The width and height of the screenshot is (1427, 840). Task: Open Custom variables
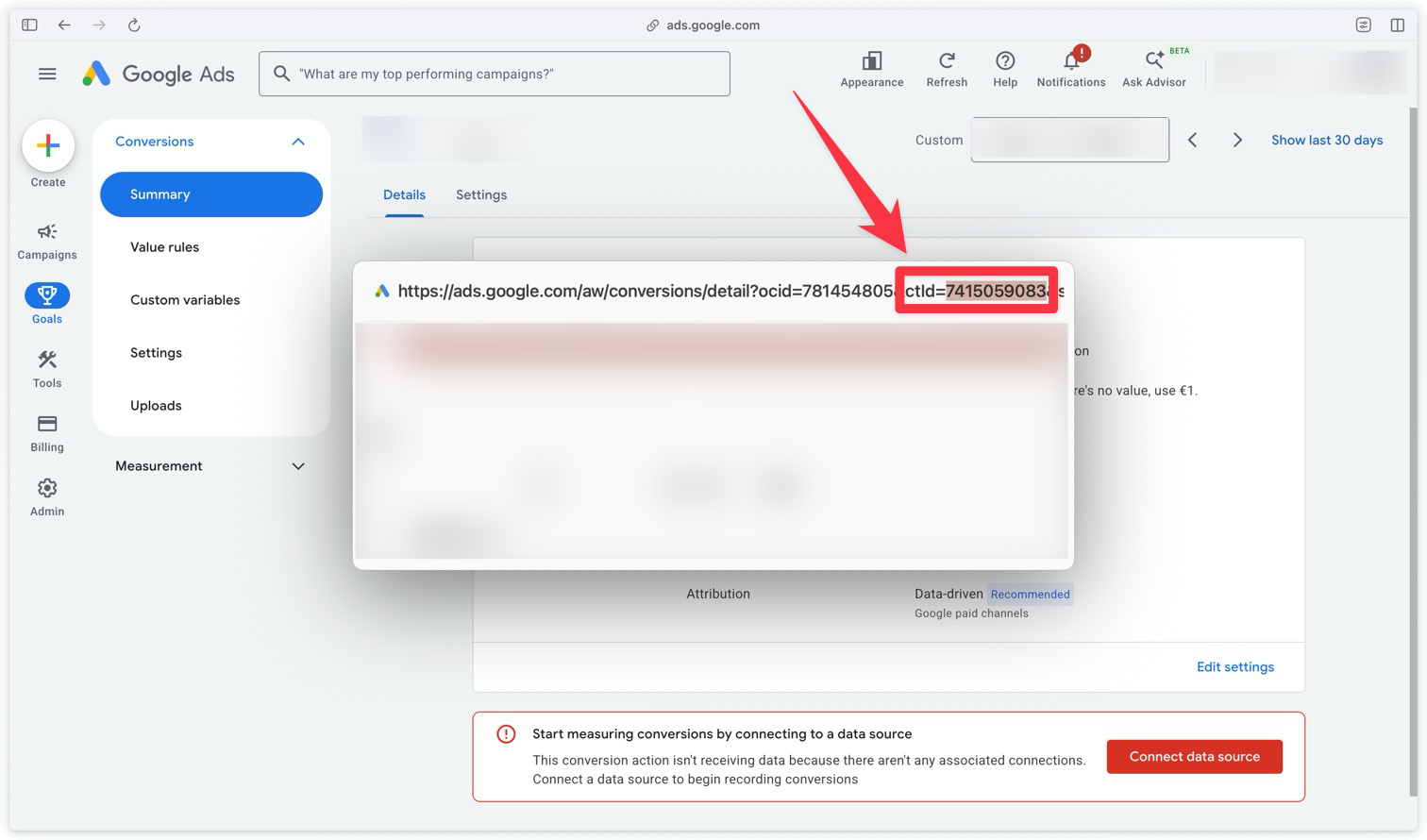185,300
